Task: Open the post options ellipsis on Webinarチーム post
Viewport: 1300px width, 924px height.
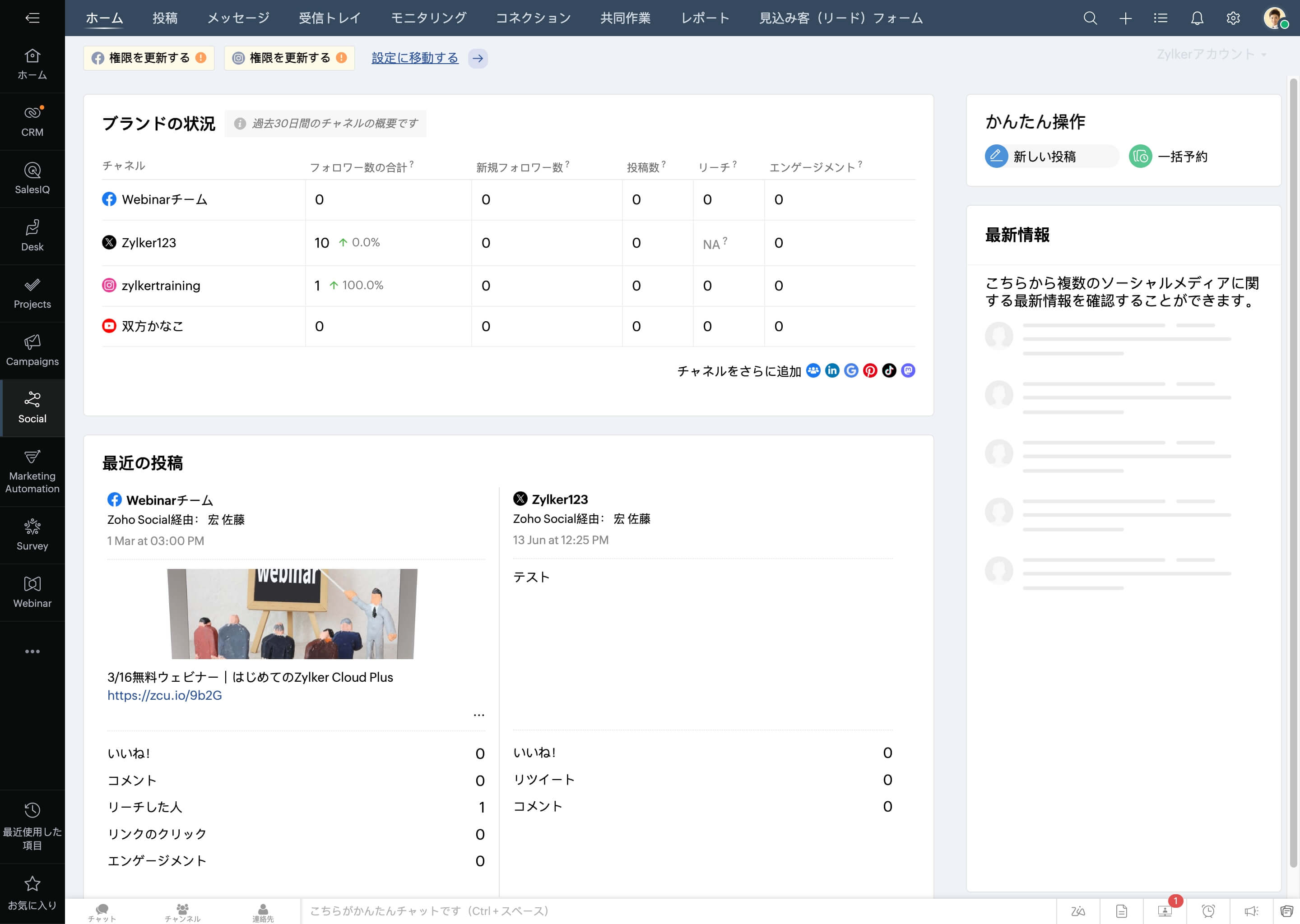Action: [x=478, y=714]
